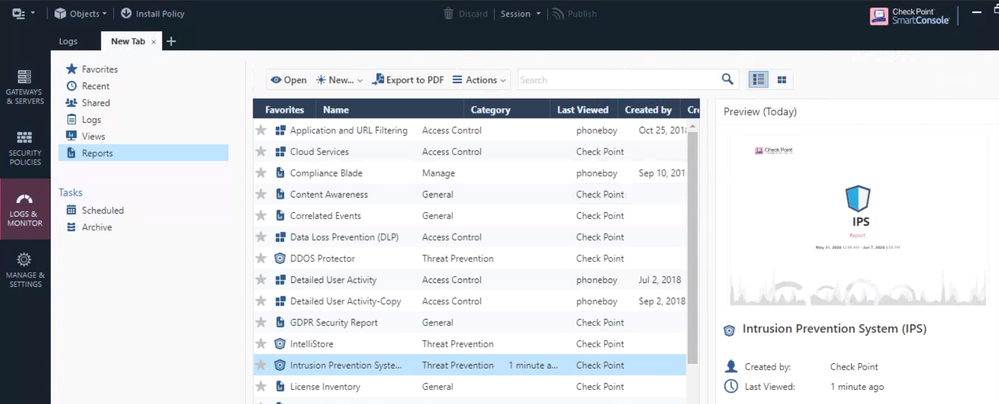999x404 pixels.
Task: Click the Data Loss Prevention report icon
Action: click(x=279, y=237)
